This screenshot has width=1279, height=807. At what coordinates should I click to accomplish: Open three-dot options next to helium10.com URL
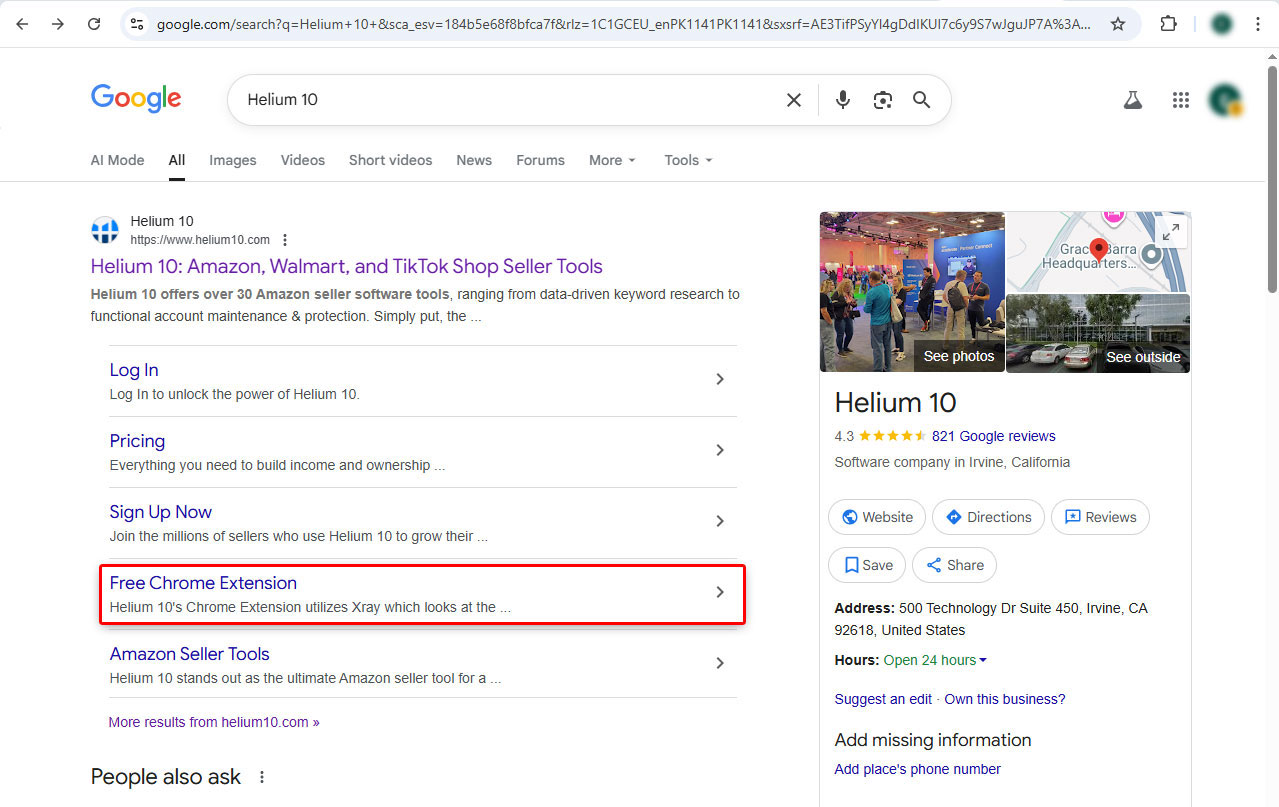(285, 240)
